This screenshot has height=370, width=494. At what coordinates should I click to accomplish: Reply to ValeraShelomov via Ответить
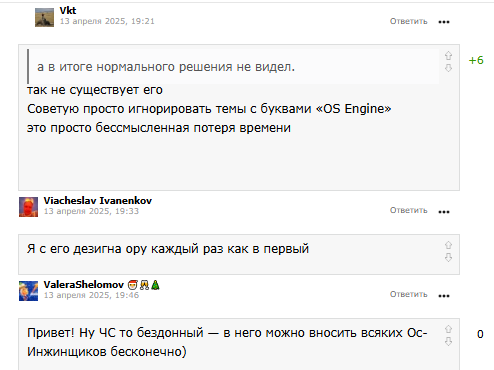[x=409, y=294]
